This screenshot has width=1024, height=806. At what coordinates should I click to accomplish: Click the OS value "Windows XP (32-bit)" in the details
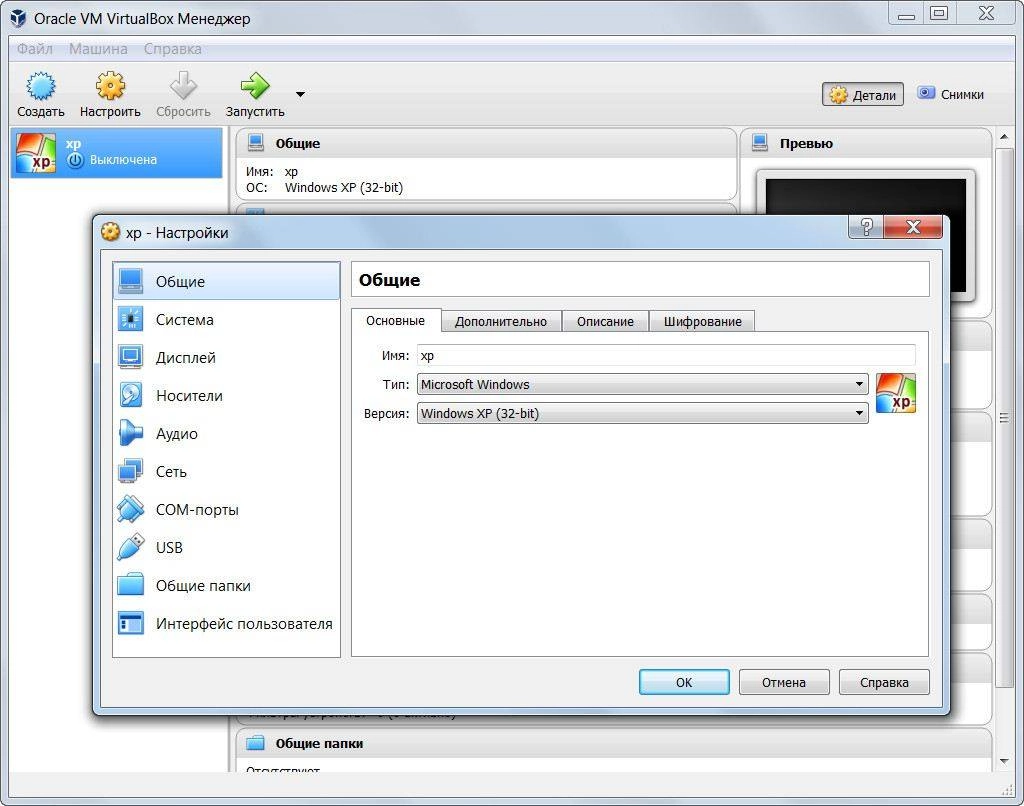point(344,187)
